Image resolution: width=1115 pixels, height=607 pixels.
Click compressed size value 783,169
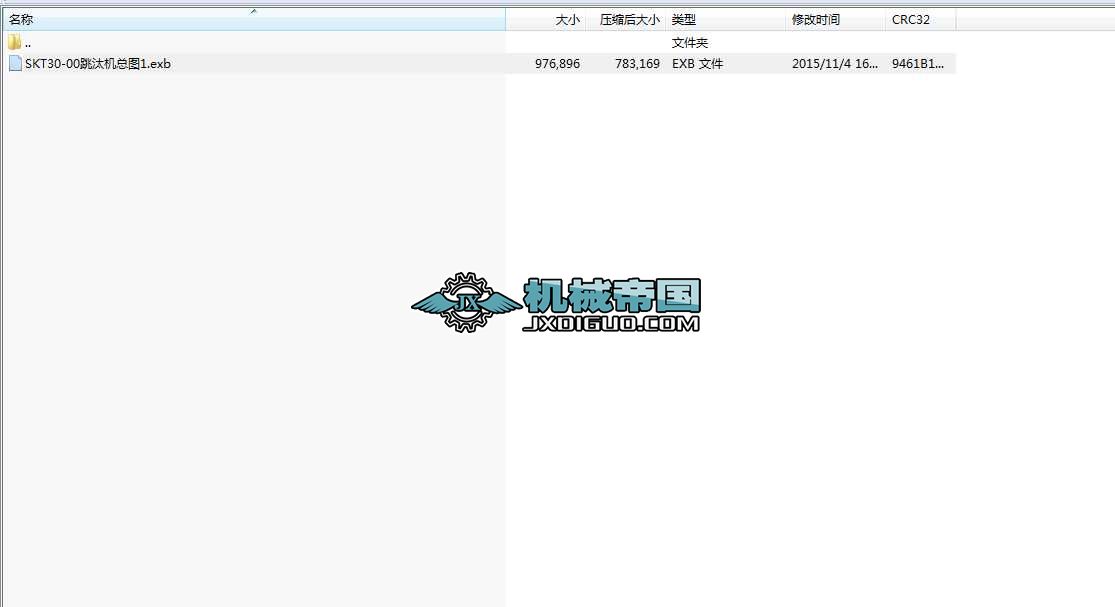click(x=637, y=63)
